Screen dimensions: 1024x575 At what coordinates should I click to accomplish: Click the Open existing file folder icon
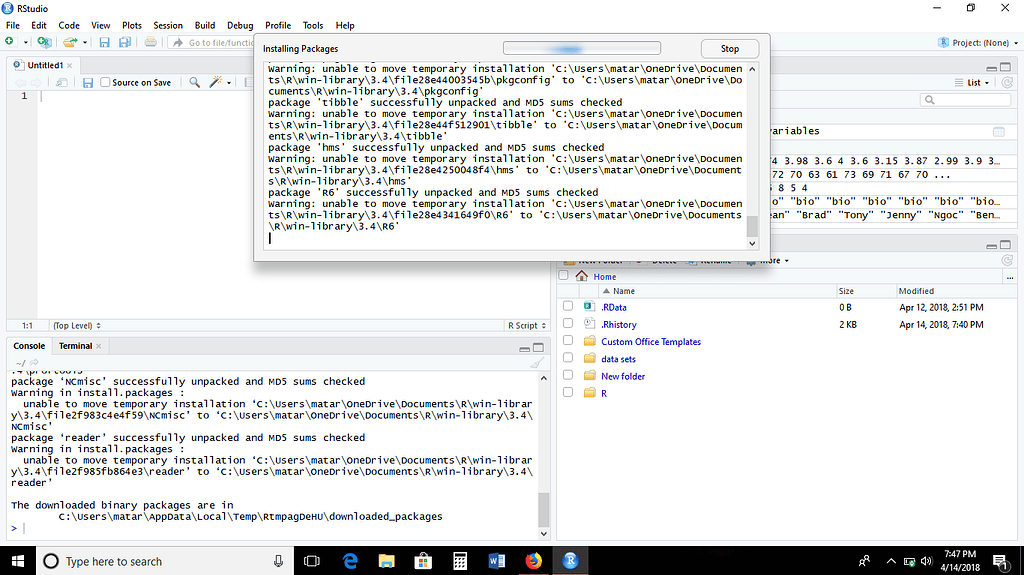click(70, 42)
